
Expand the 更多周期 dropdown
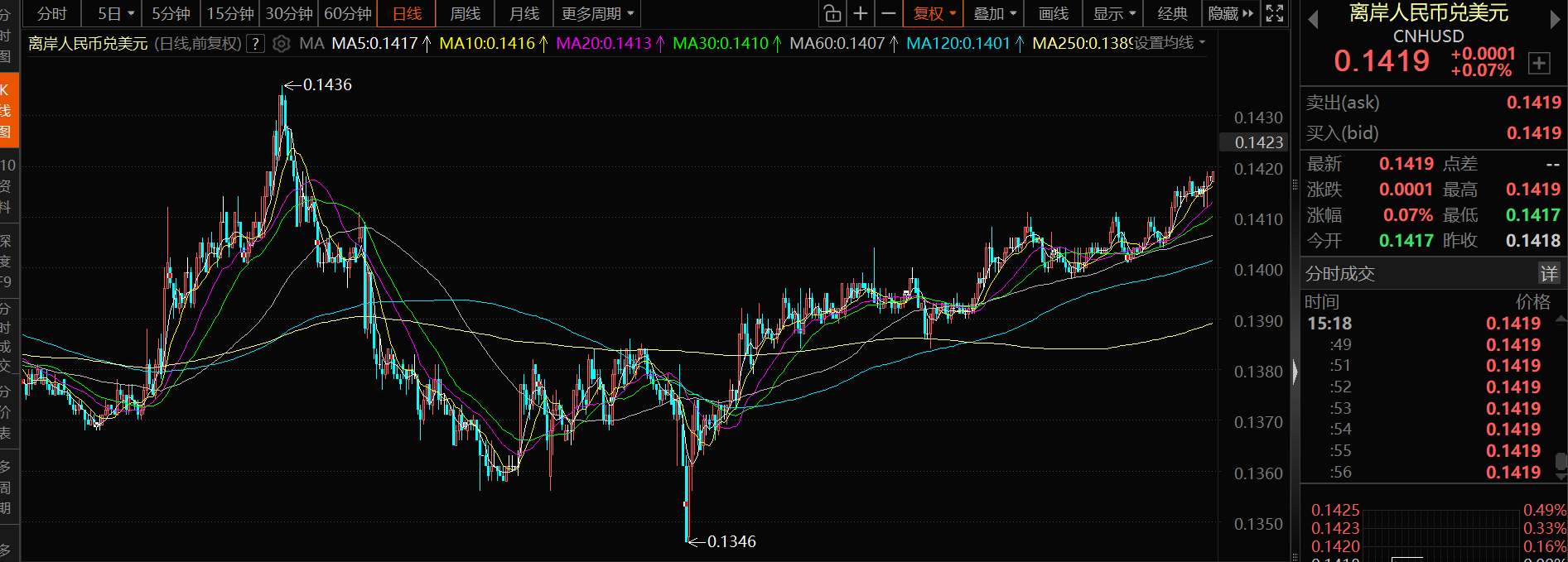point(597,13)
